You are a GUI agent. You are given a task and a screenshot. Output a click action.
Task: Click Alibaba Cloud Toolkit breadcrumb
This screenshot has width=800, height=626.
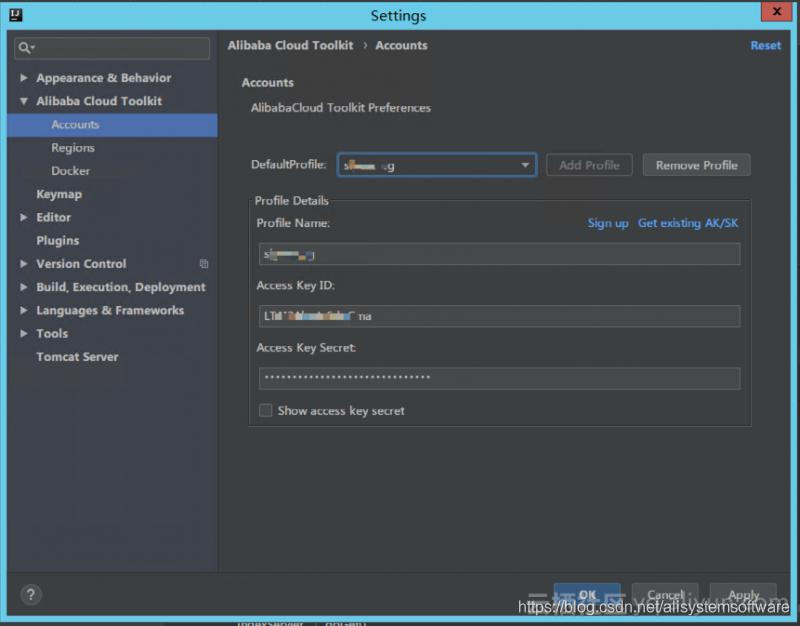click(x=290, y=45)
